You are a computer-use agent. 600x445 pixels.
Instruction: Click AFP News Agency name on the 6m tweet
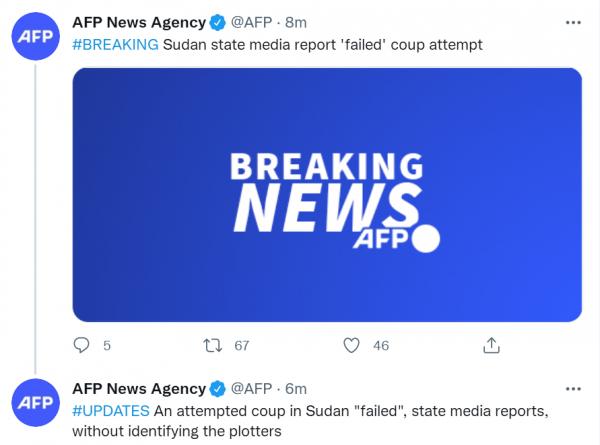pos(137,388)
